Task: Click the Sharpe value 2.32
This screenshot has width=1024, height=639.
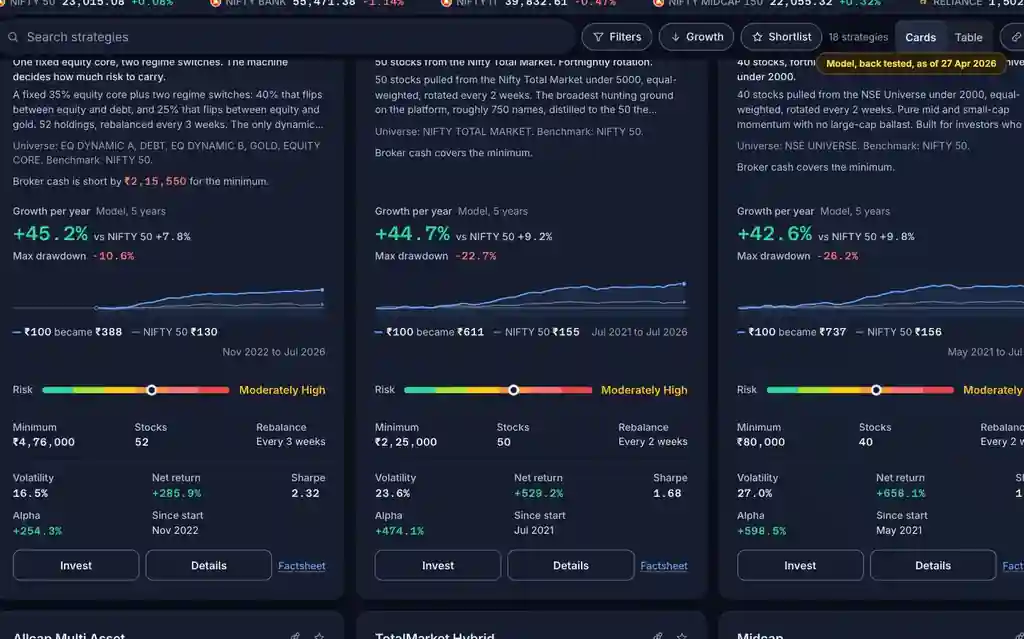Action: [x=306, y=493]
